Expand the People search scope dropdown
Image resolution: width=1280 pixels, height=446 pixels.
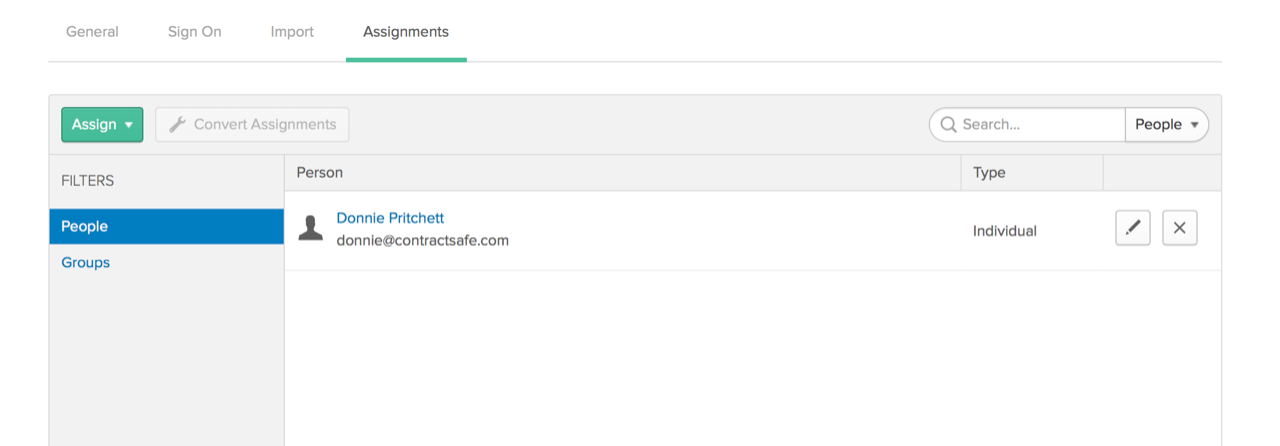(1167, 125)
